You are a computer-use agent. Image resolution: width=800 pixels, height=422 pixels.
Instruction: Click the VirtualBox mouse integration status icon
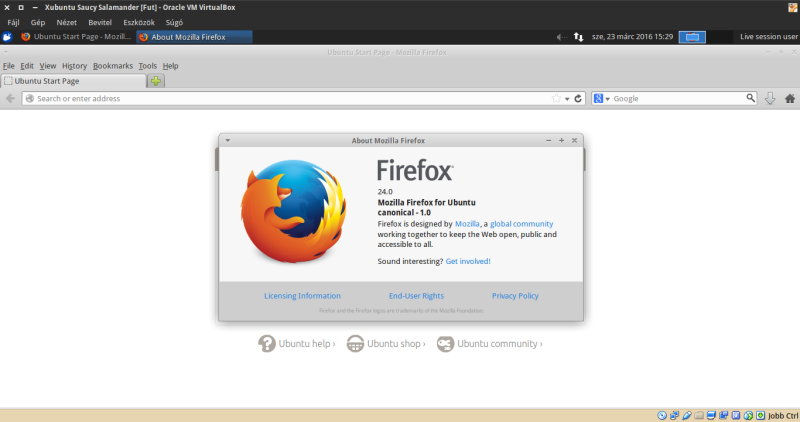[x=748, y=415]
